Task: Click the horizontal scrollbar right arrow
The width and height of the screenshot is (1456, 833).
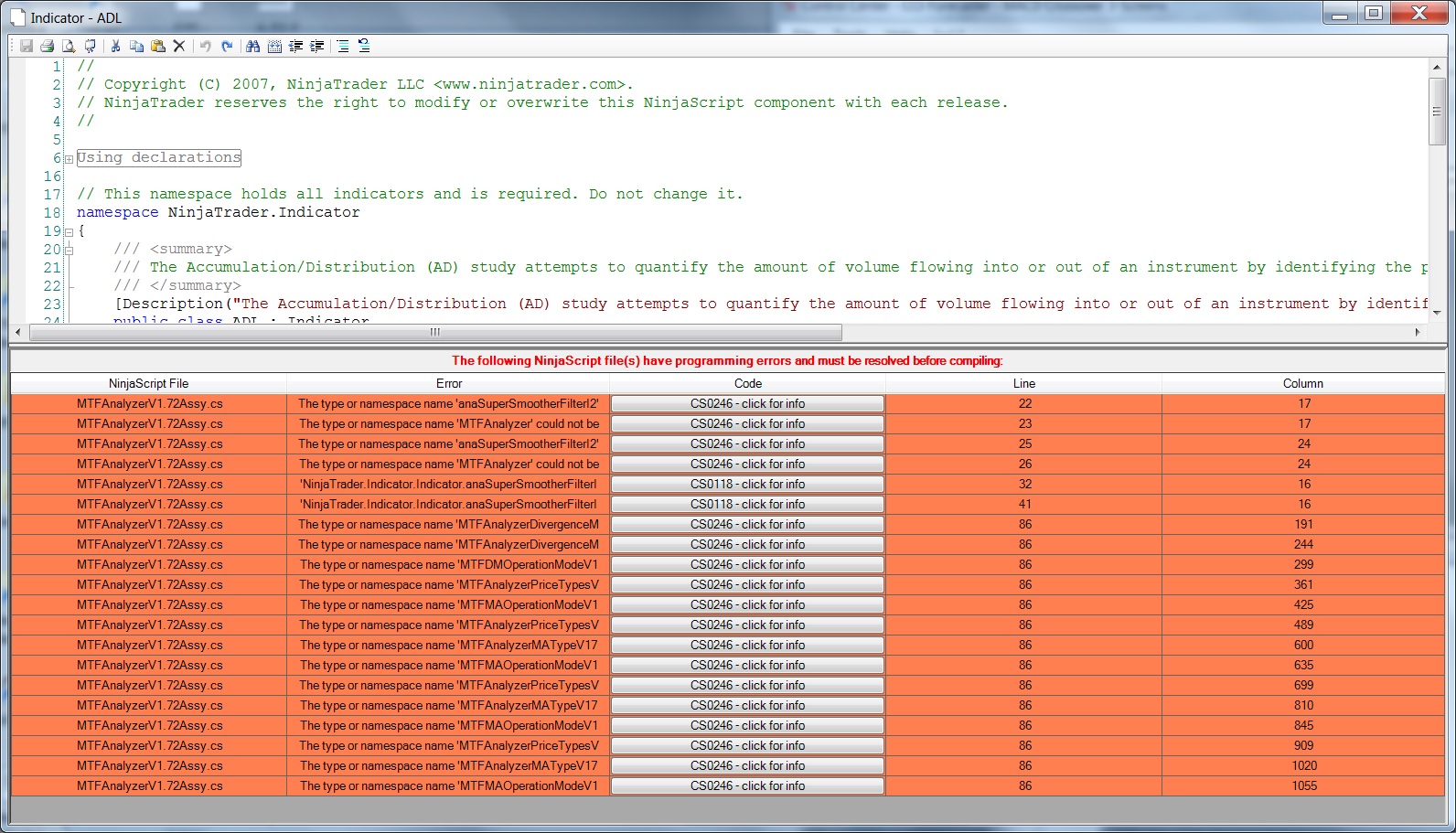Action: pyautogui.click(x=1418, y=332)
